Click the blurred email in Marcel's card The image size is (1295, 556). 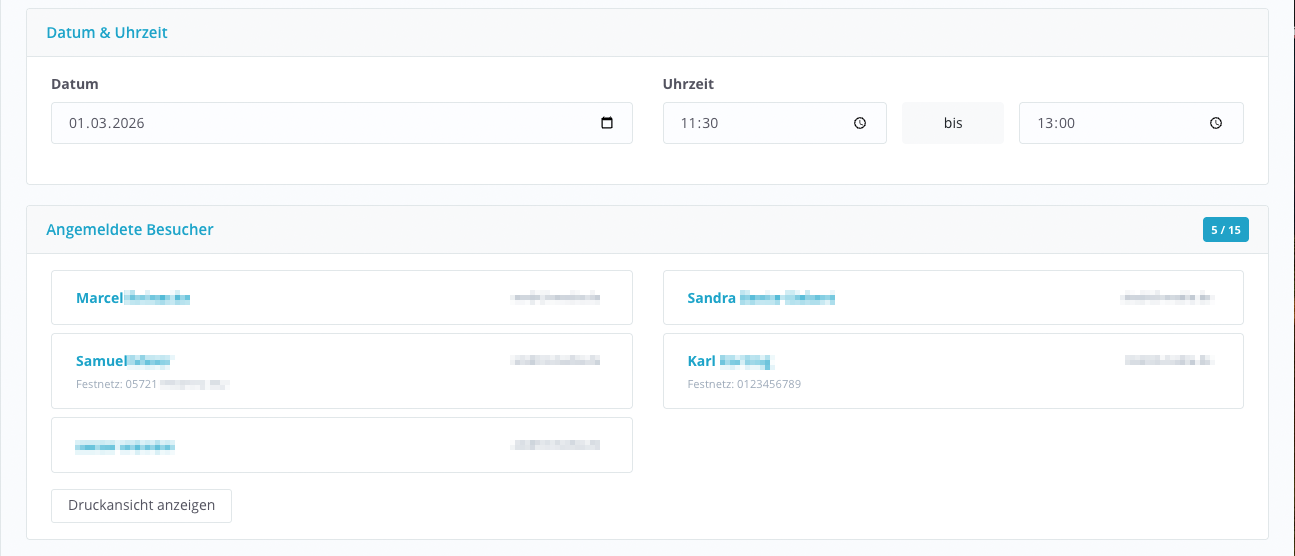pos(555,297)
